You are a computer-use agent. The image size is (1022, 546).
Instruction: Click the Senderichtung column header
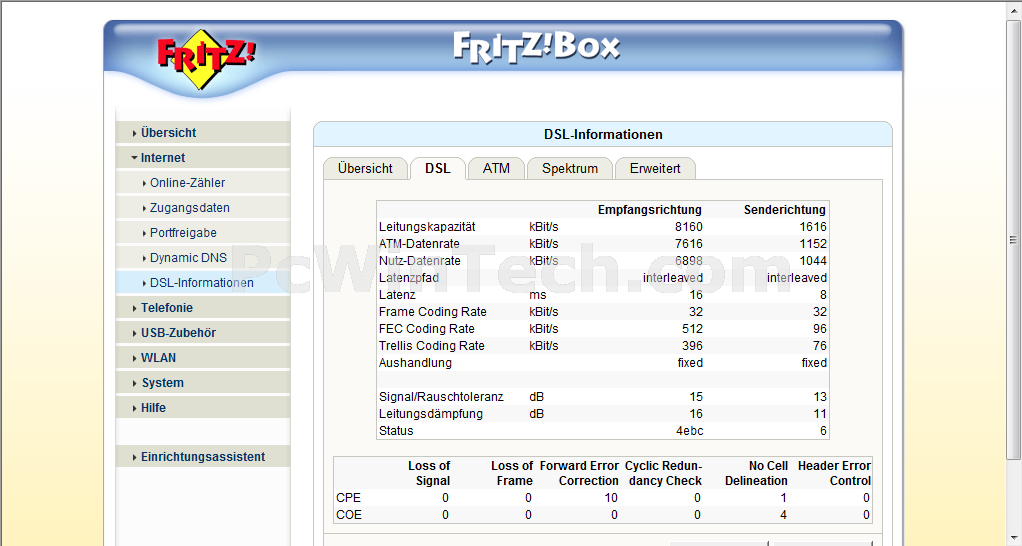coord(785,210)
